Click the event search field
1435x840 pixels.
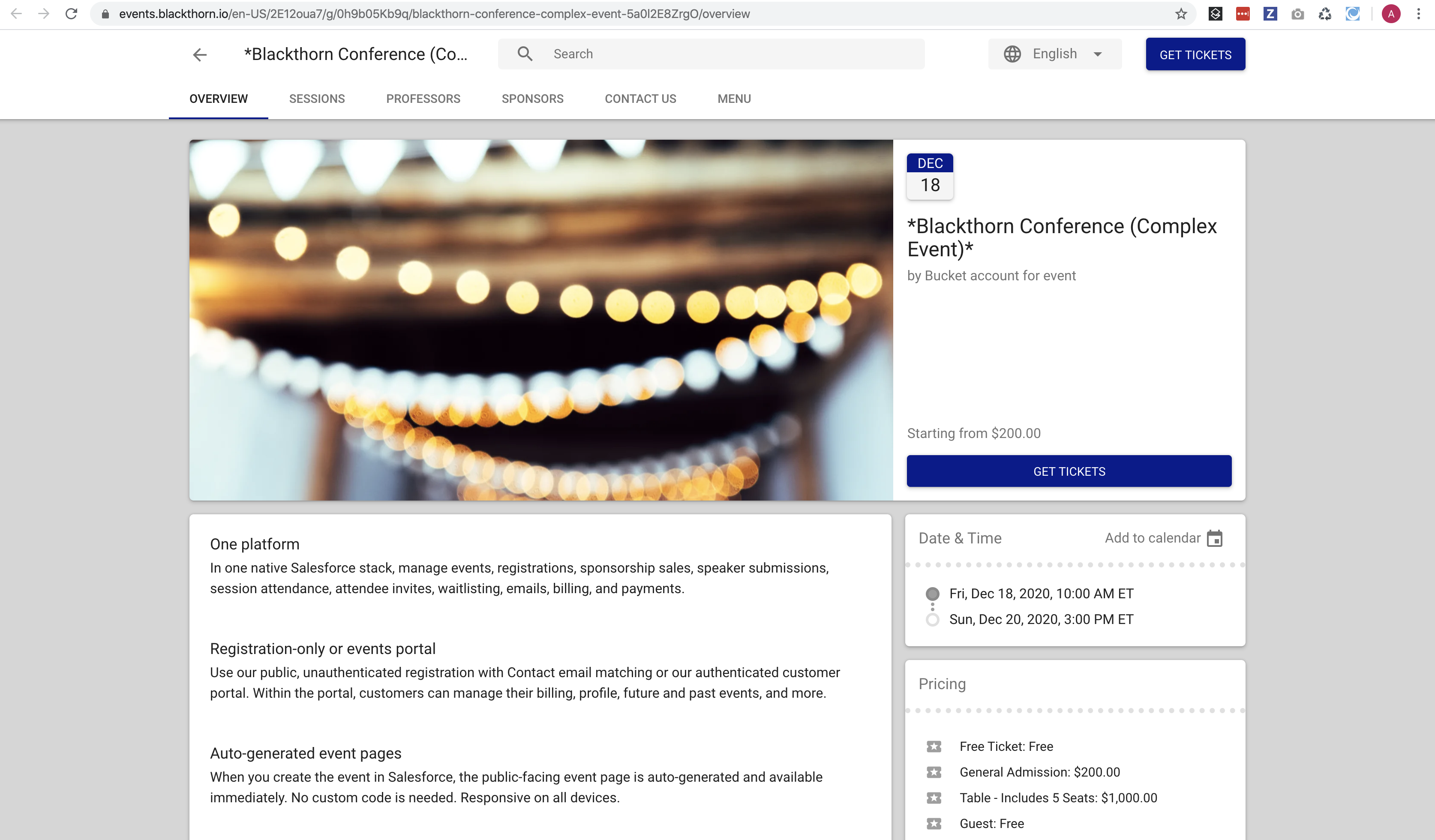711,54
